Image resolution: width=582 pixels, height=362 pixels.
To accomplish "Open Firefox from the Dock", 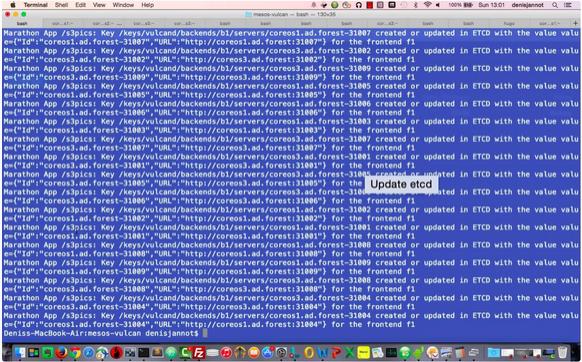I will point(62,352).
